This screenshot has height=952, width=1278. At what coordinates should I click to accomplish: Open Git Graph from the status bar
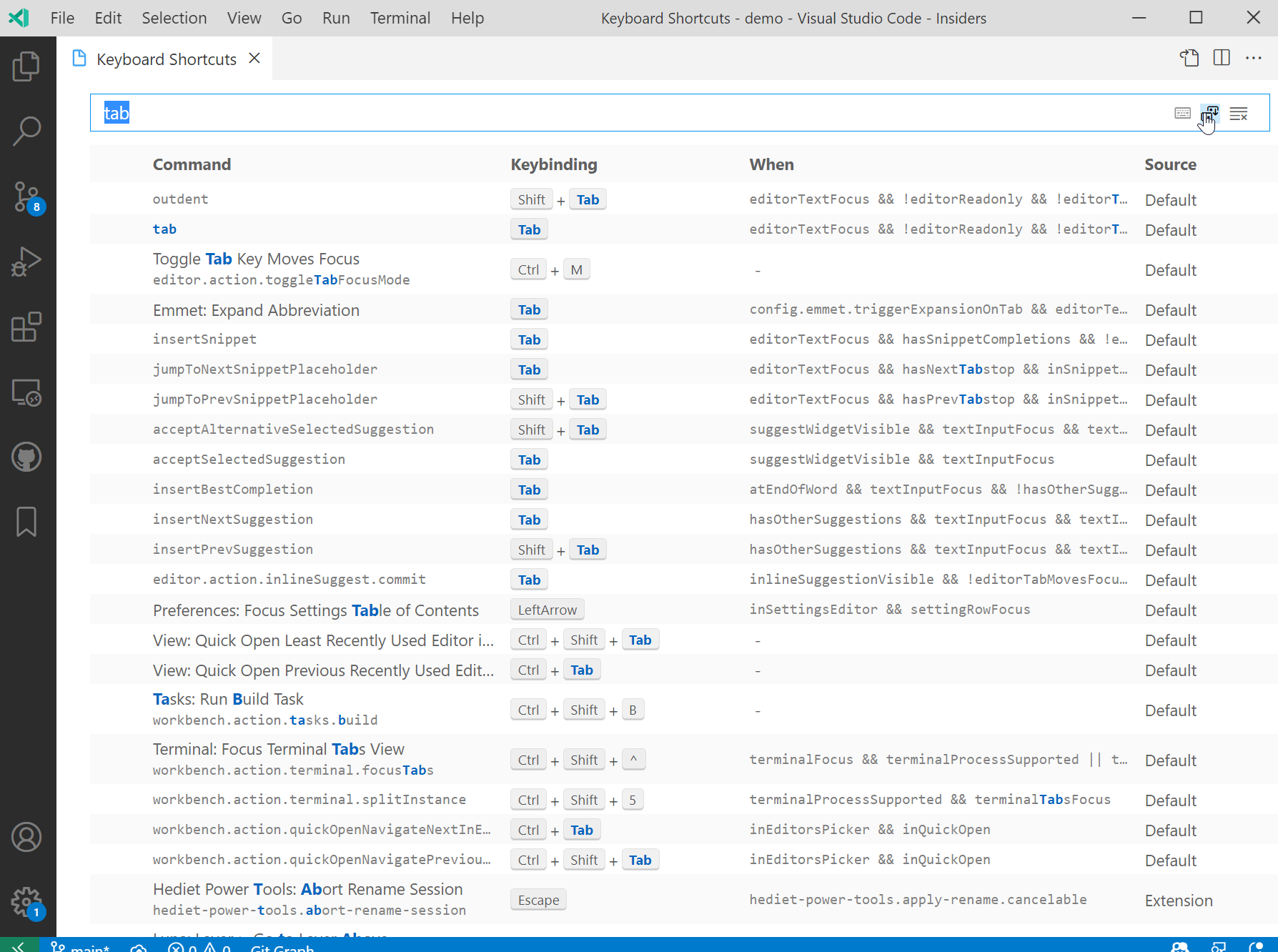pos(281,948)
